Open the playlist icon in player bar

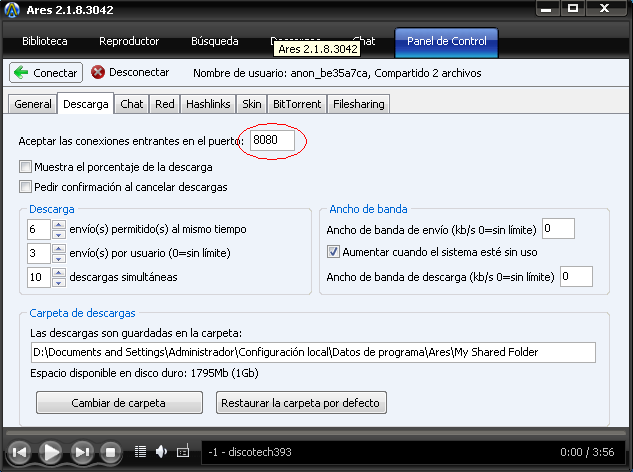[140, 451]
